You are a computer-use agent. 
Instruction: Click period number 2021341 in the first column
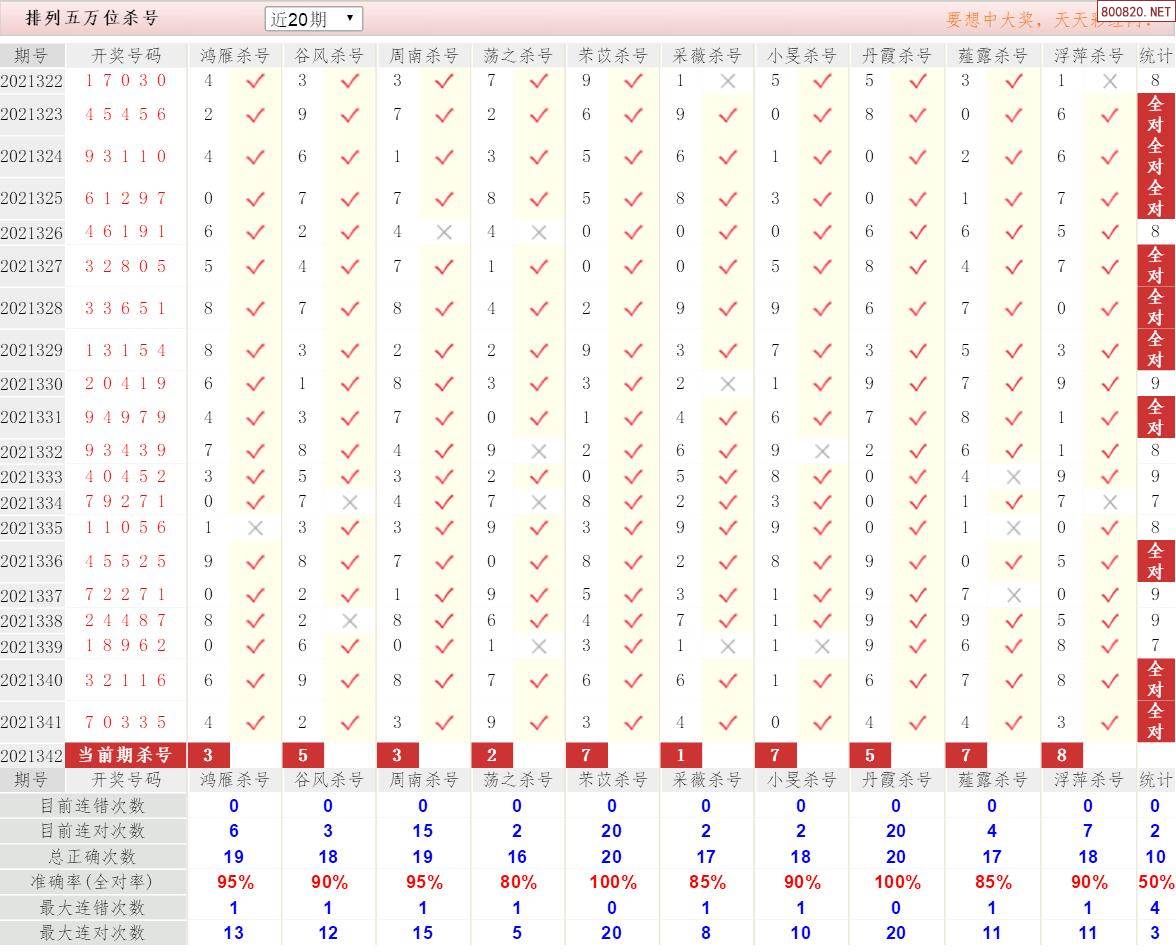32,722
